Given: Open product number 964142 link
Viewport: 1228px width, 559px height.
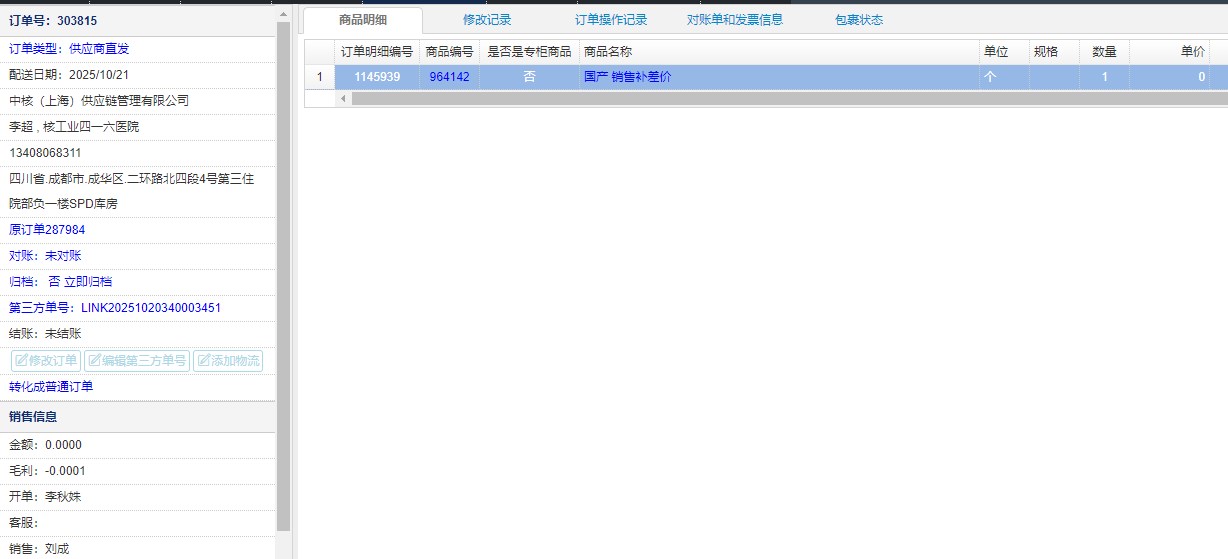Looking at the screenshot, I should point(449,77).
